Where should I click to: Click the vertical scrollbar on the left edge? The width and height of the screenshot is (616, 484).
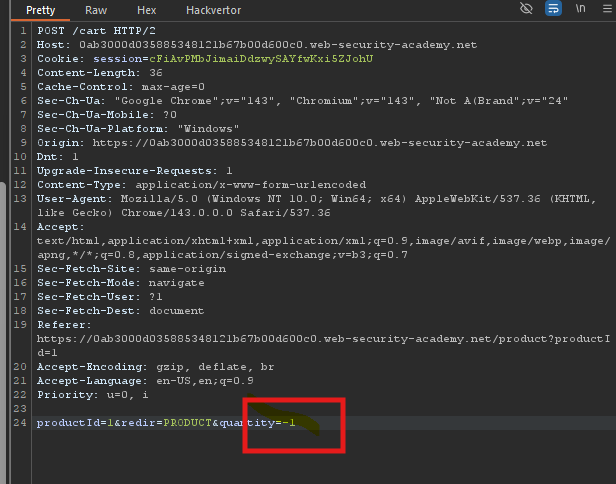3,333
